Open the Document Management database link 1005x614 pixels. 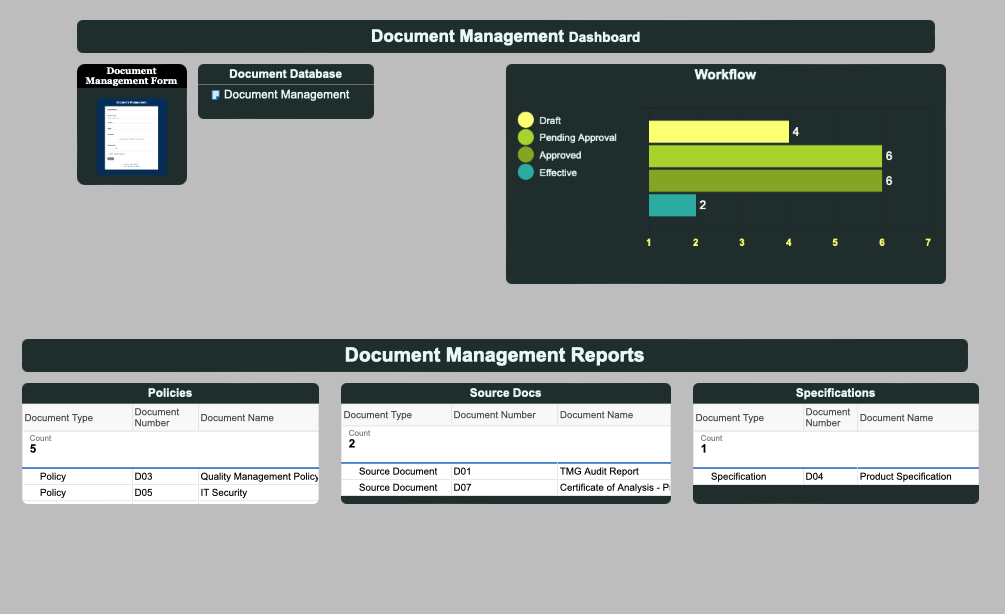[x=286, y=95]
